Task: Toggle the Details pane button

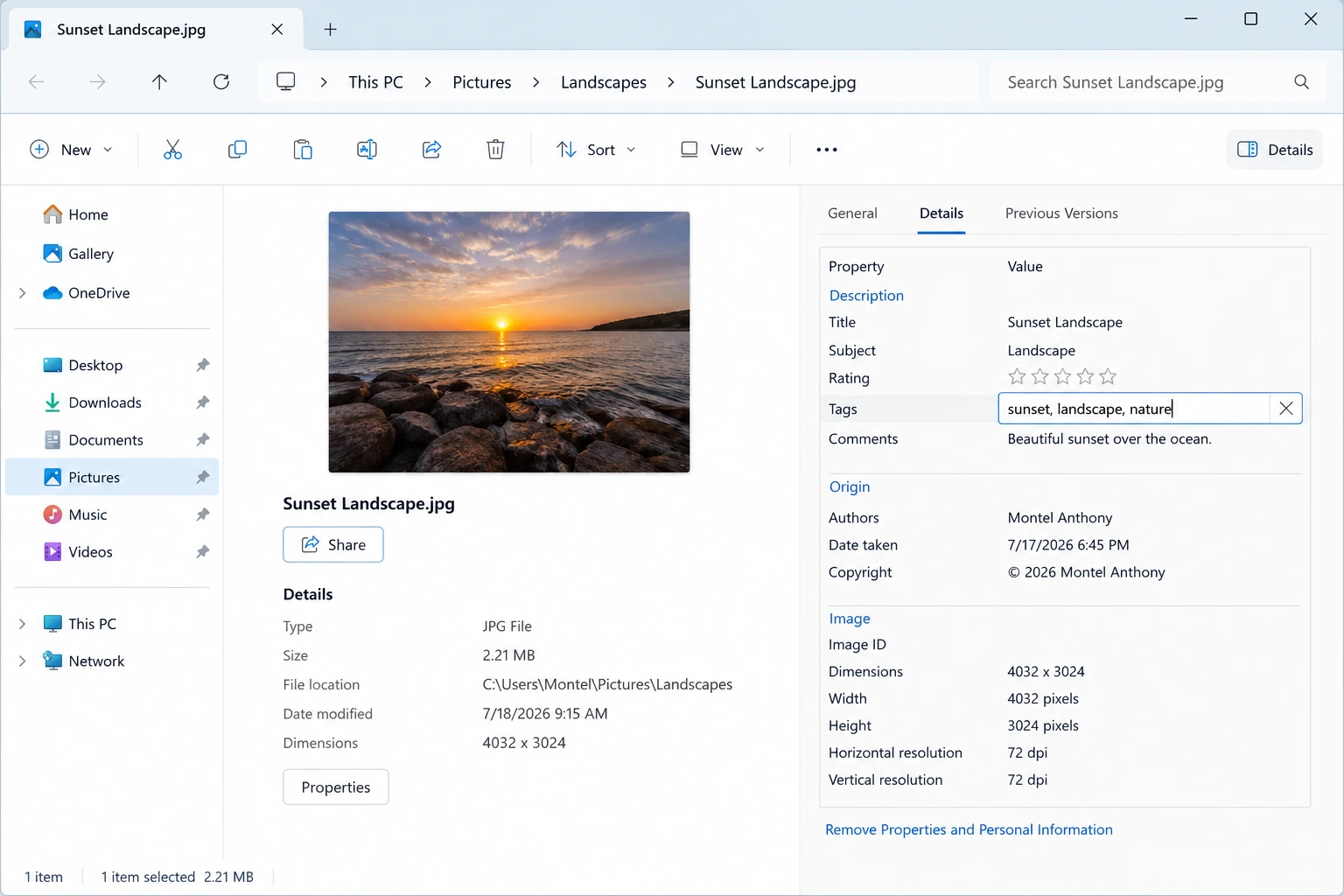Action: [1275, 150]
